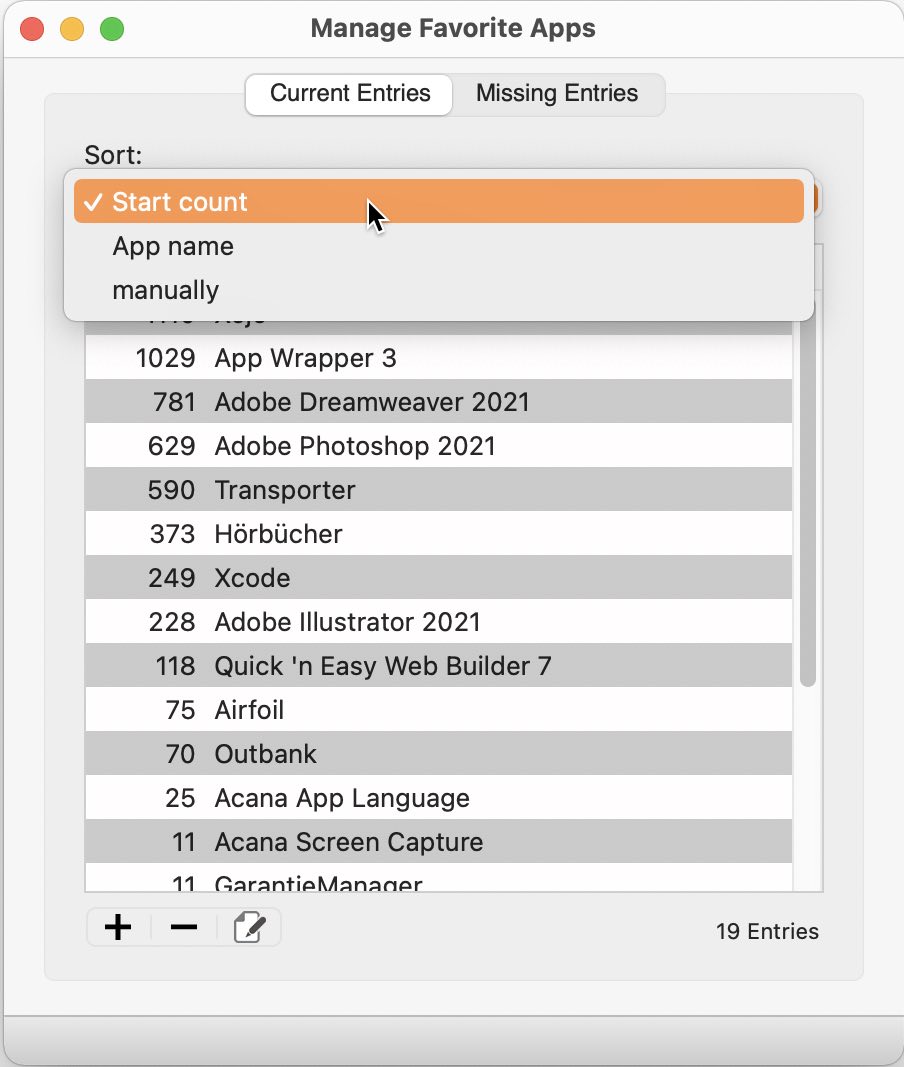
Task: Remove selected entry with minus button
Action: point(184,928)
